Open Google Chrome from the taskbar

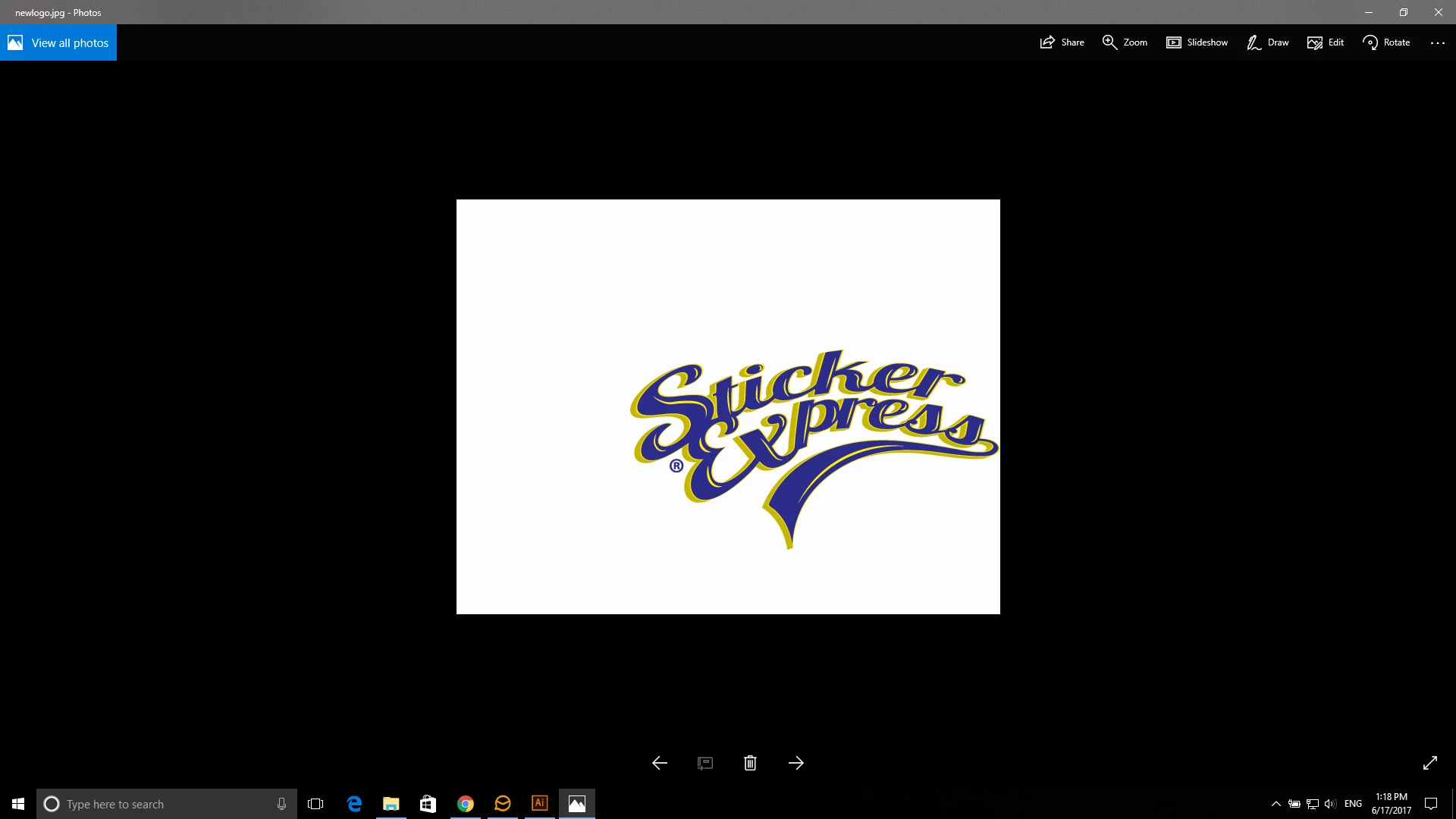(465, 804)
